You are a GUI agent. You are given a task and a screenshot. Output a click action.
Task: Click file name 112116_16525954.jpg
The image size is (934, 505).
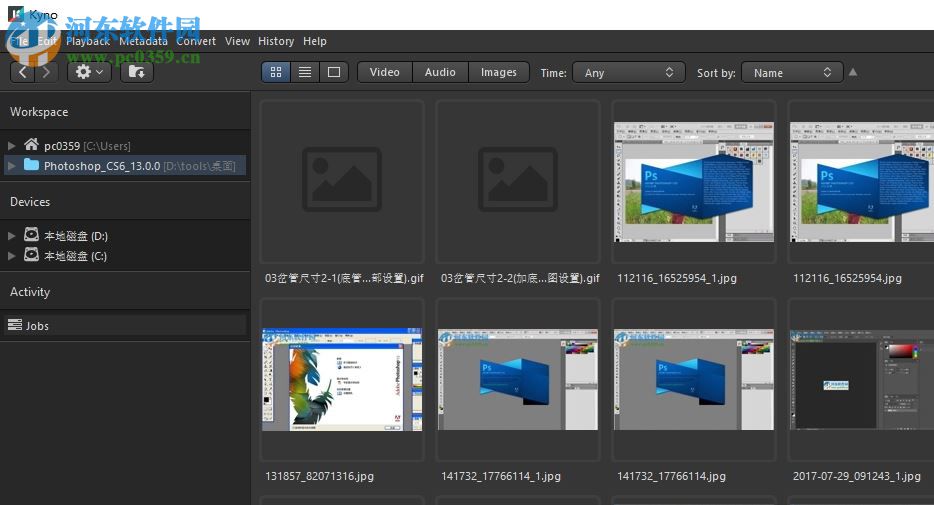pyautogui.click(x=847, y=278)
